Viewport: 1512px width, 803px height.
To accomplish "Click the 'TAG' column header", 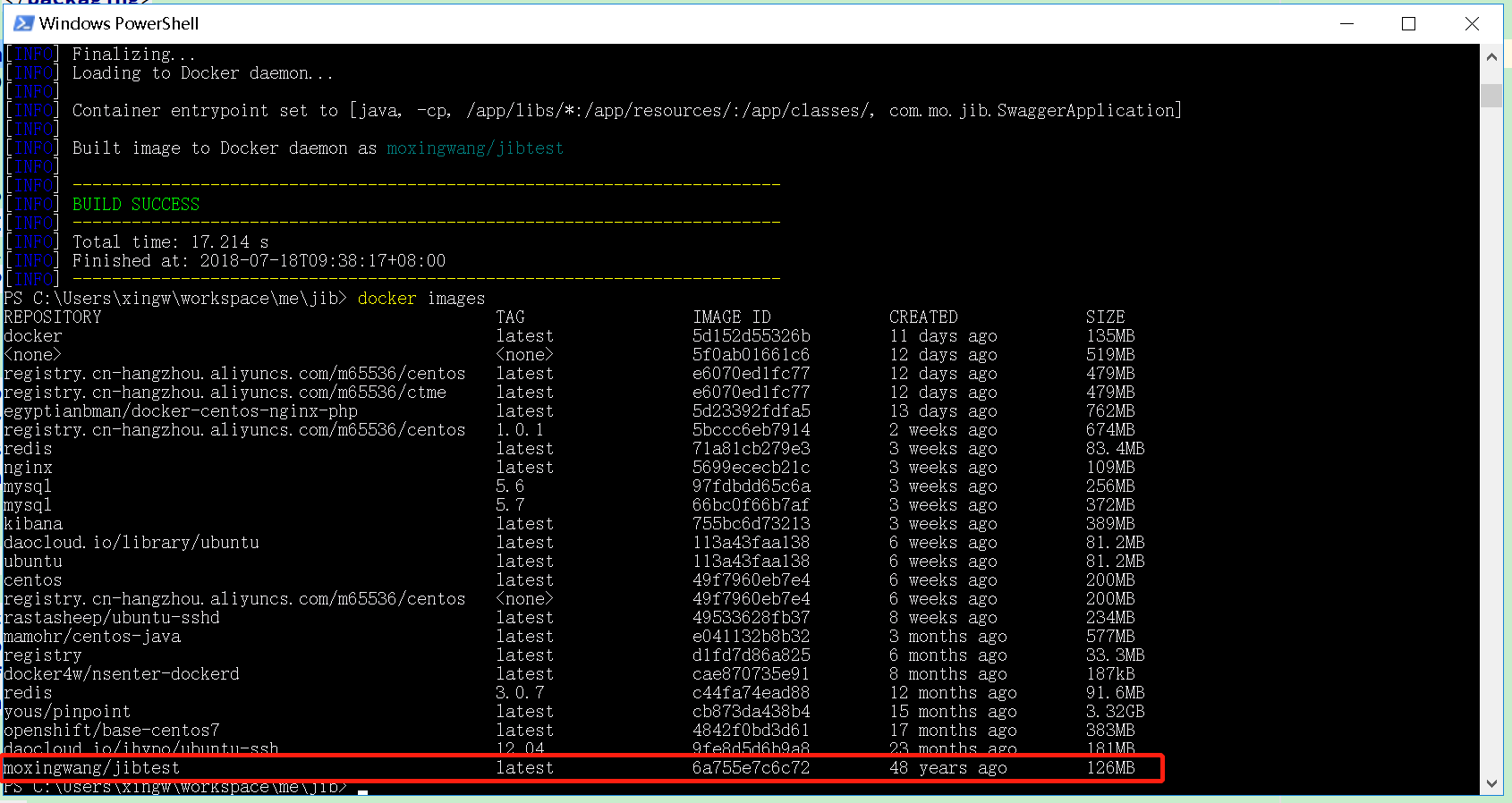I will (511, 317).
